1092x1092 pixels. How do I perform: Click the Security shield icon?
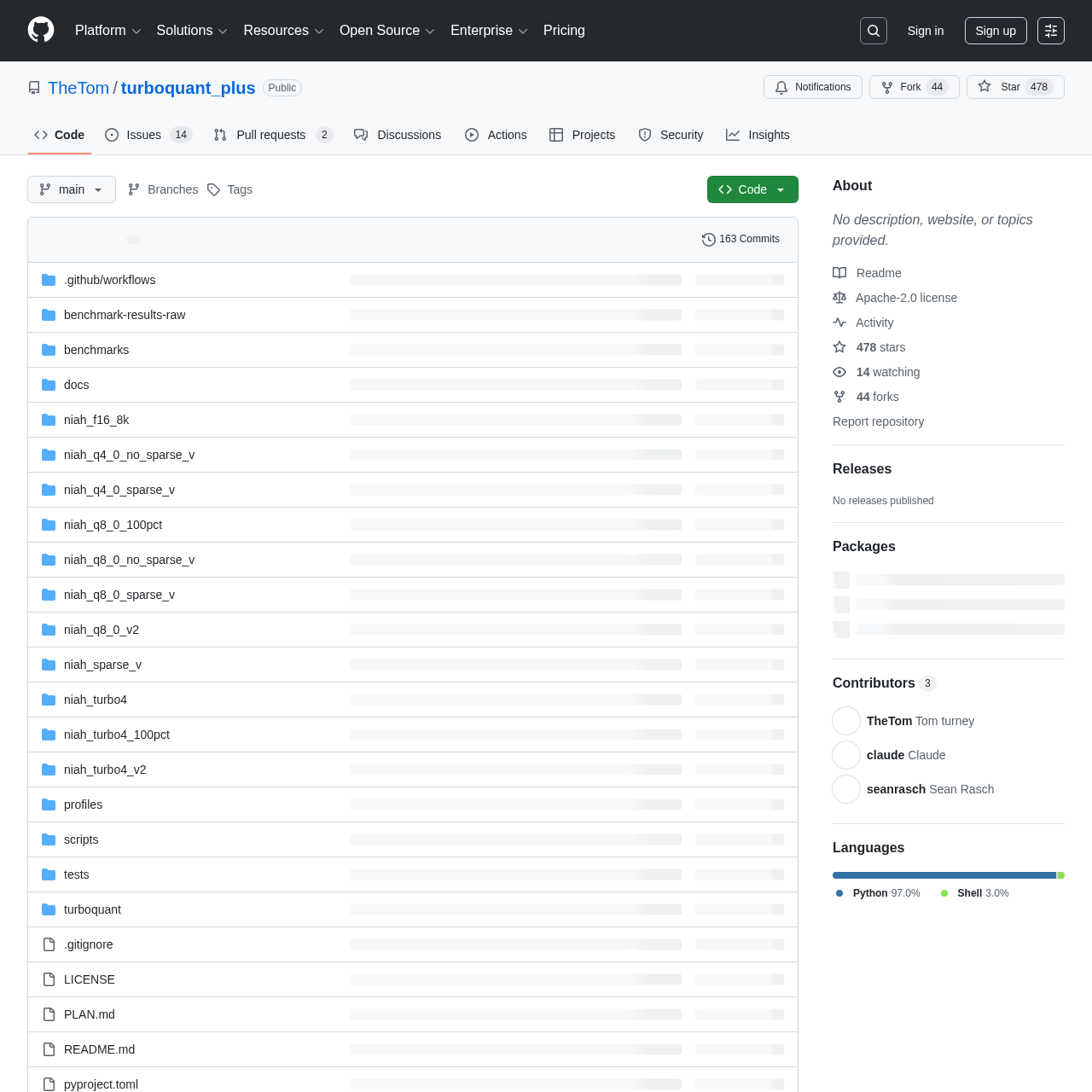(x=643, y=135)
